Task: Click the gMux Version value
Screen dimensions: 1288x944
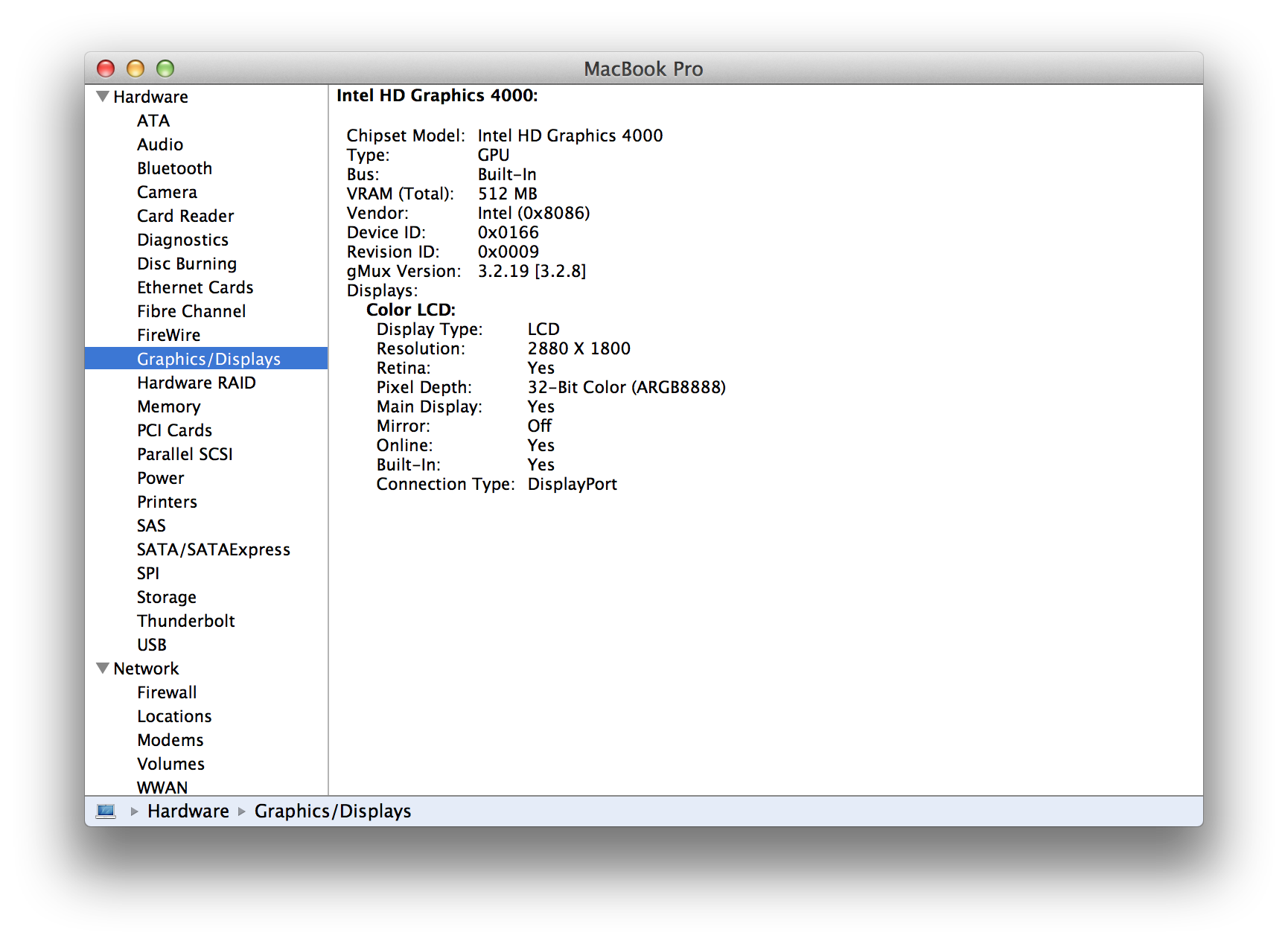Action: [532, 271]
